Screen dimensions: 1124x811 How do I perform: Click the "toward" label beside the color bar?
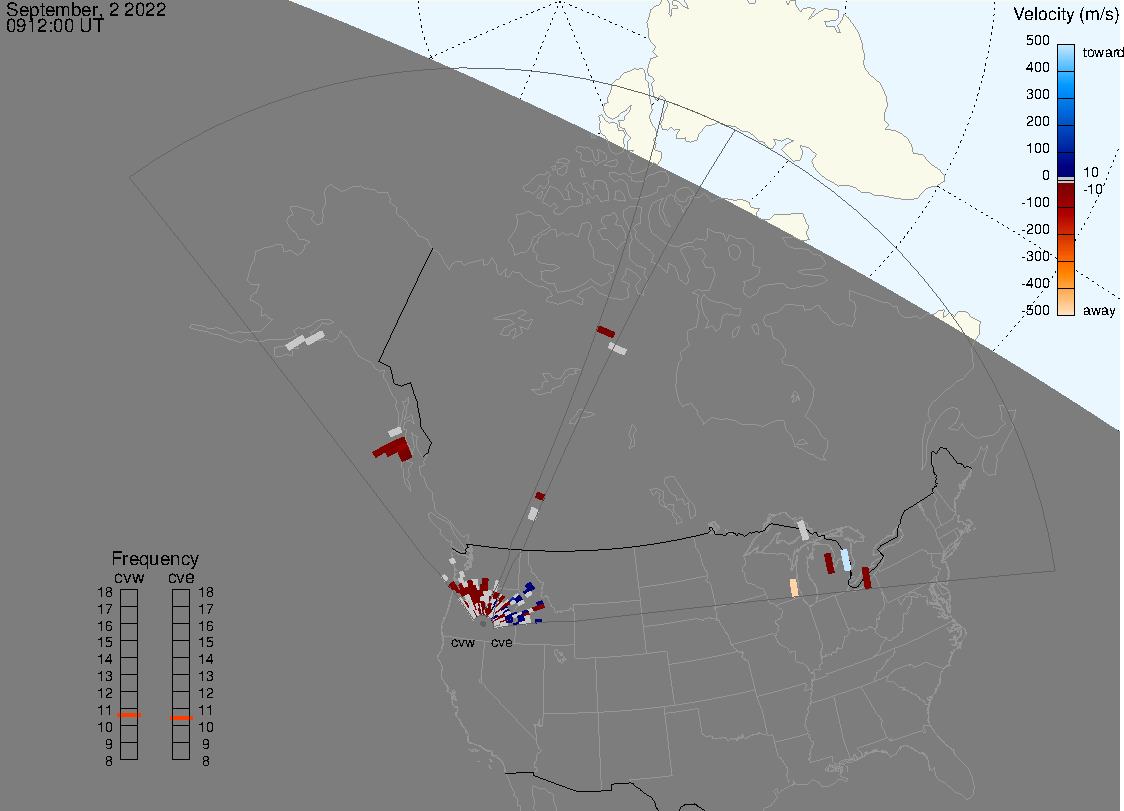pyautogui.click(x=1102, y=52)
